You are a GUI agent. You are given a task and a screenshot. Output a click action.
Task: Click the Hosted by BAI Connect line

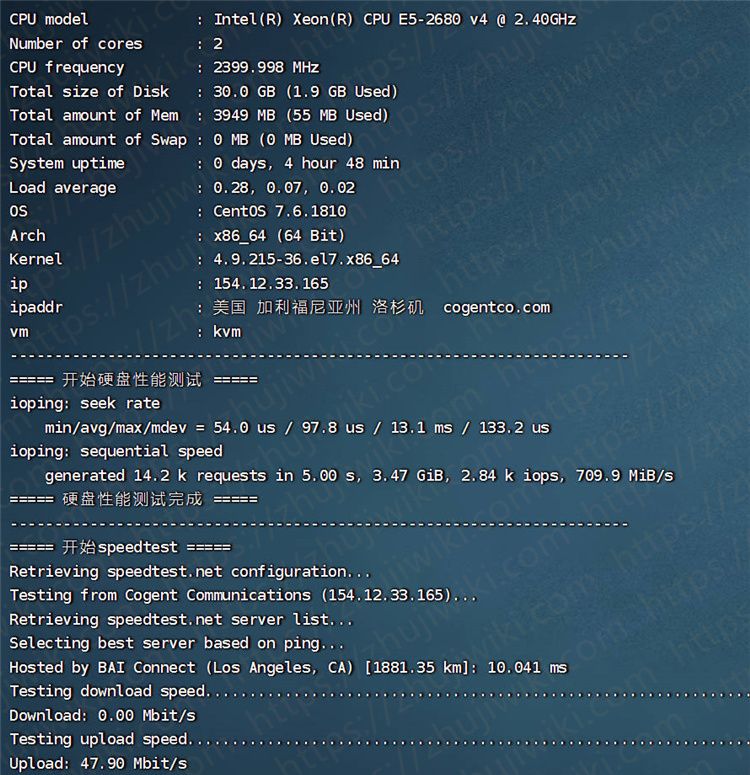point(288,667)
